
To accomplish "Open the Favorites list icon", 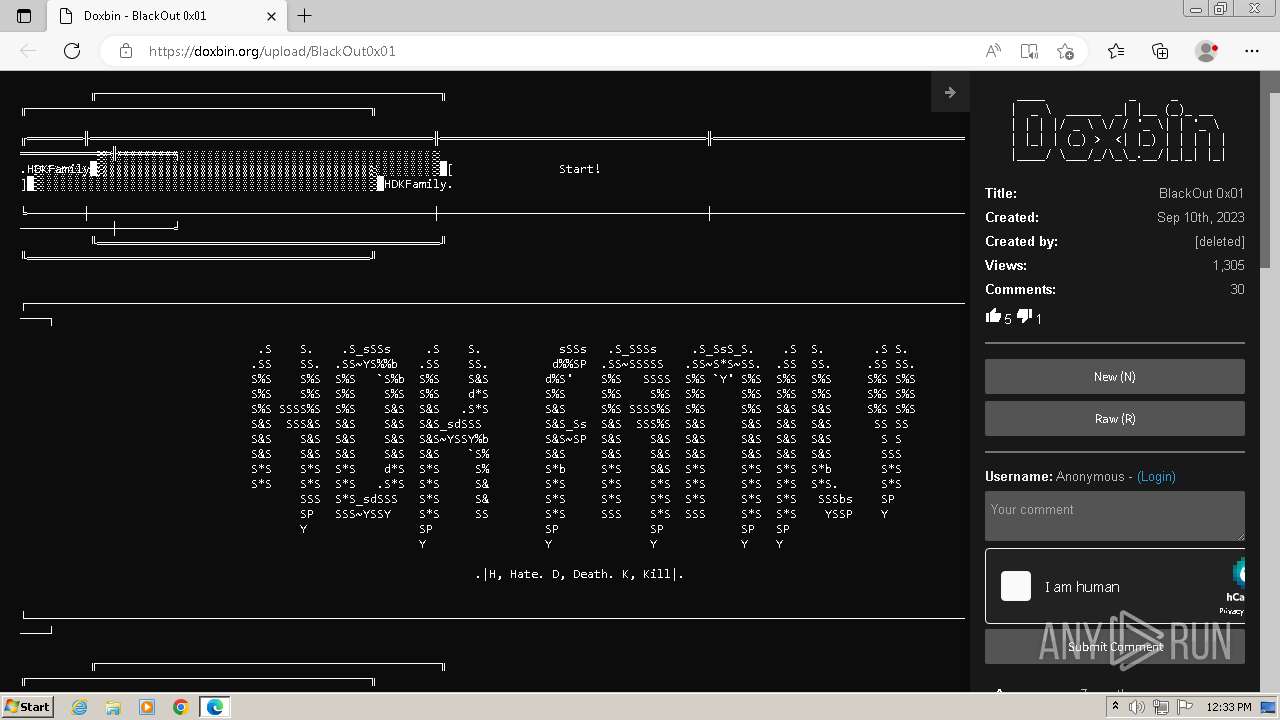I will point(1116,51).
